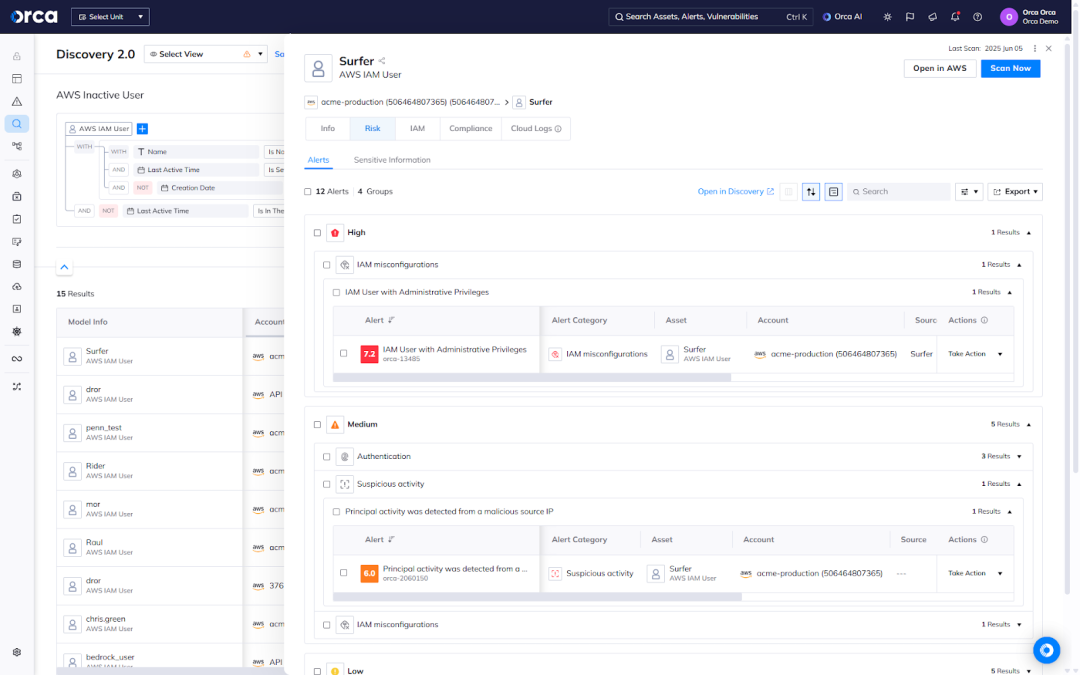Open the Export dropdown

(1015, 191)
